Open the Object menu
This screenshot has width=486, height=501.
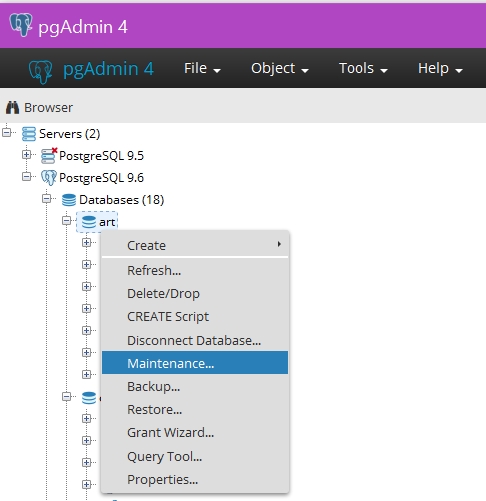coord(280,68)
